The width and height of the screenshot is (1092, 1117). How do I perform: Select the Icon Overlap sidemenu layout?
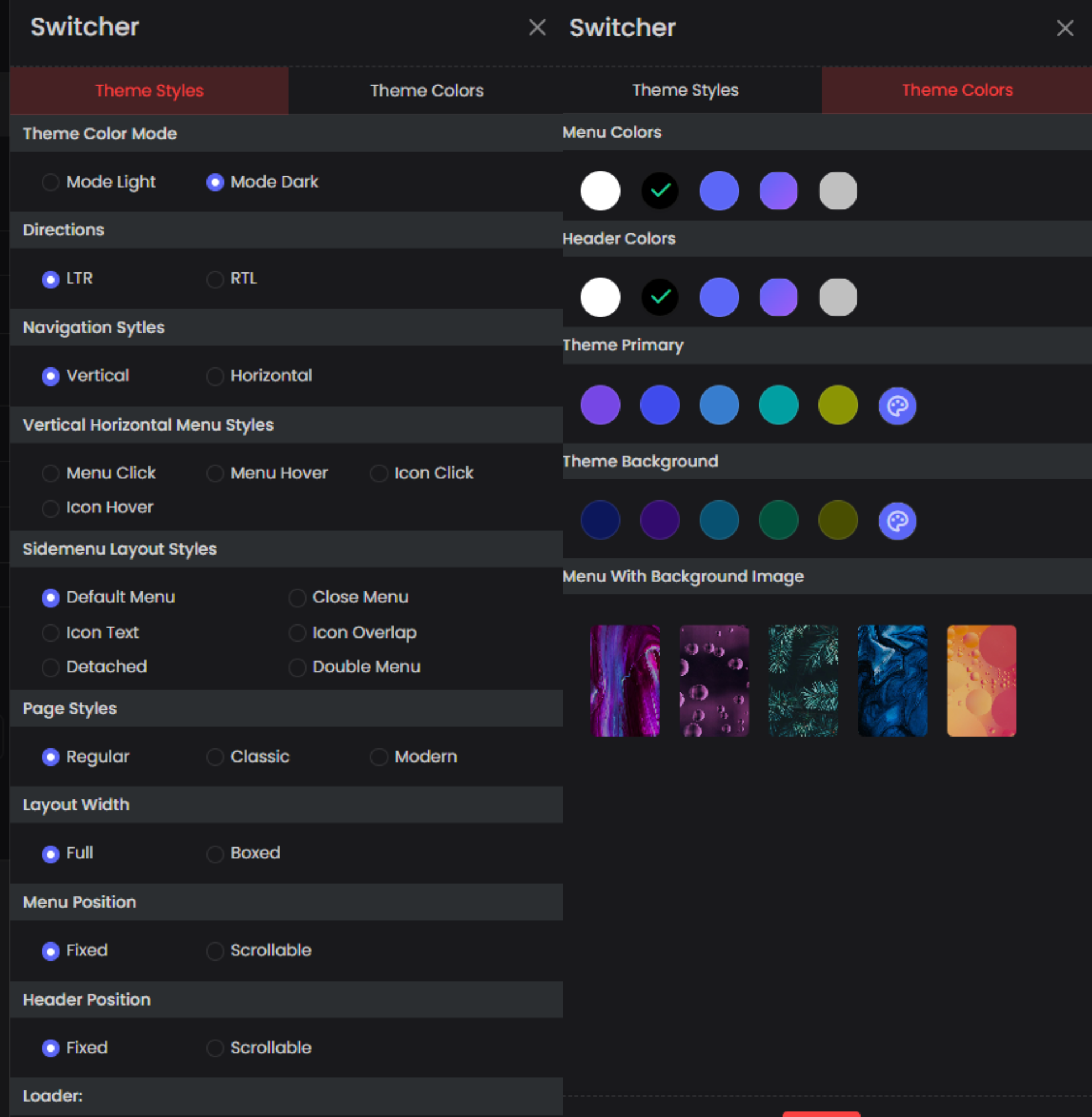[297, 632]
